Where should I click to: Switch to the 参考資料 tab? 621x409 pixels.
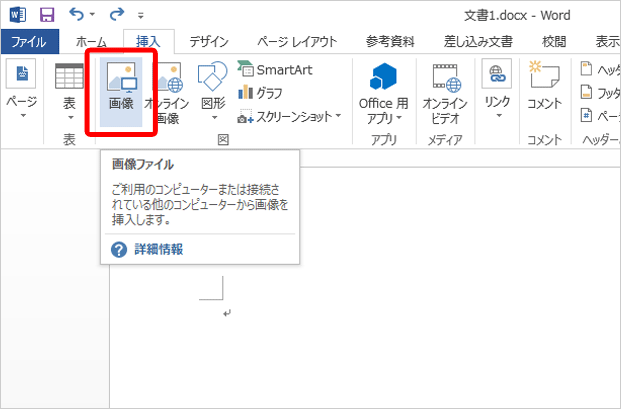point(390,42)
